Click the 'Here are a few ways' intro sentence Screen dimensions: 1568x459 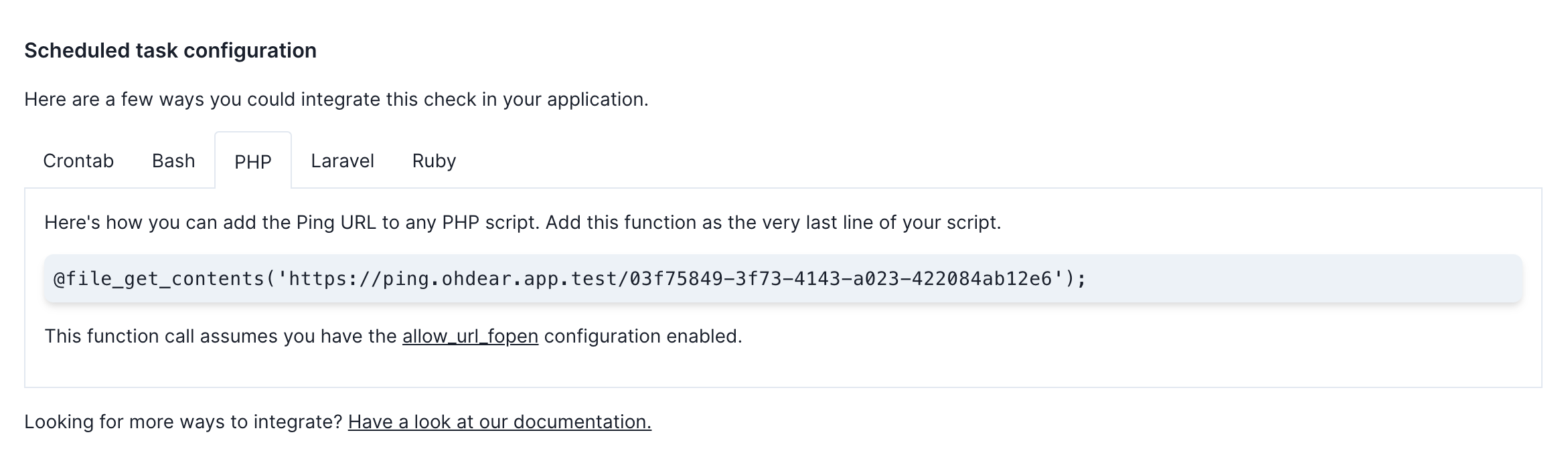(x=336, y=99)
